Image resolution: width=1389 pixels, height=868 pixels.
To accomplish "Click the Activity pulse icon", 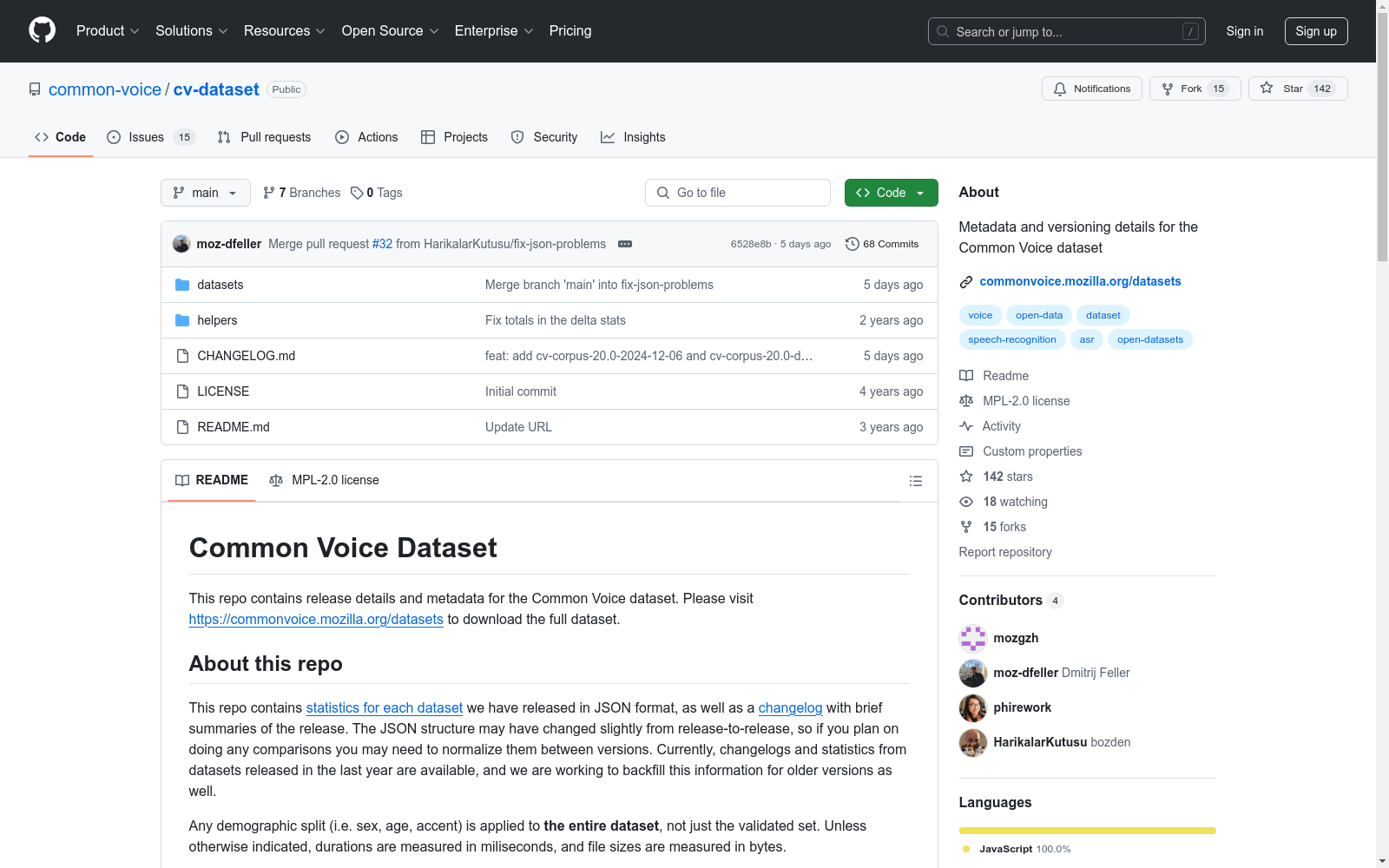I will [x=966, y=426].
